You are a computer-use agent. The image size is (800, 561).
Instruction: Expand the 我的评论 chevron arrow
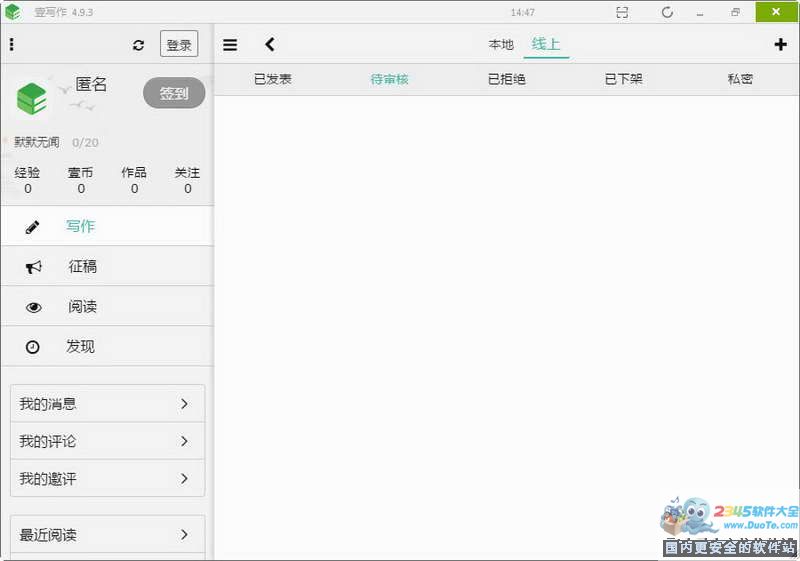pos(184,441)
